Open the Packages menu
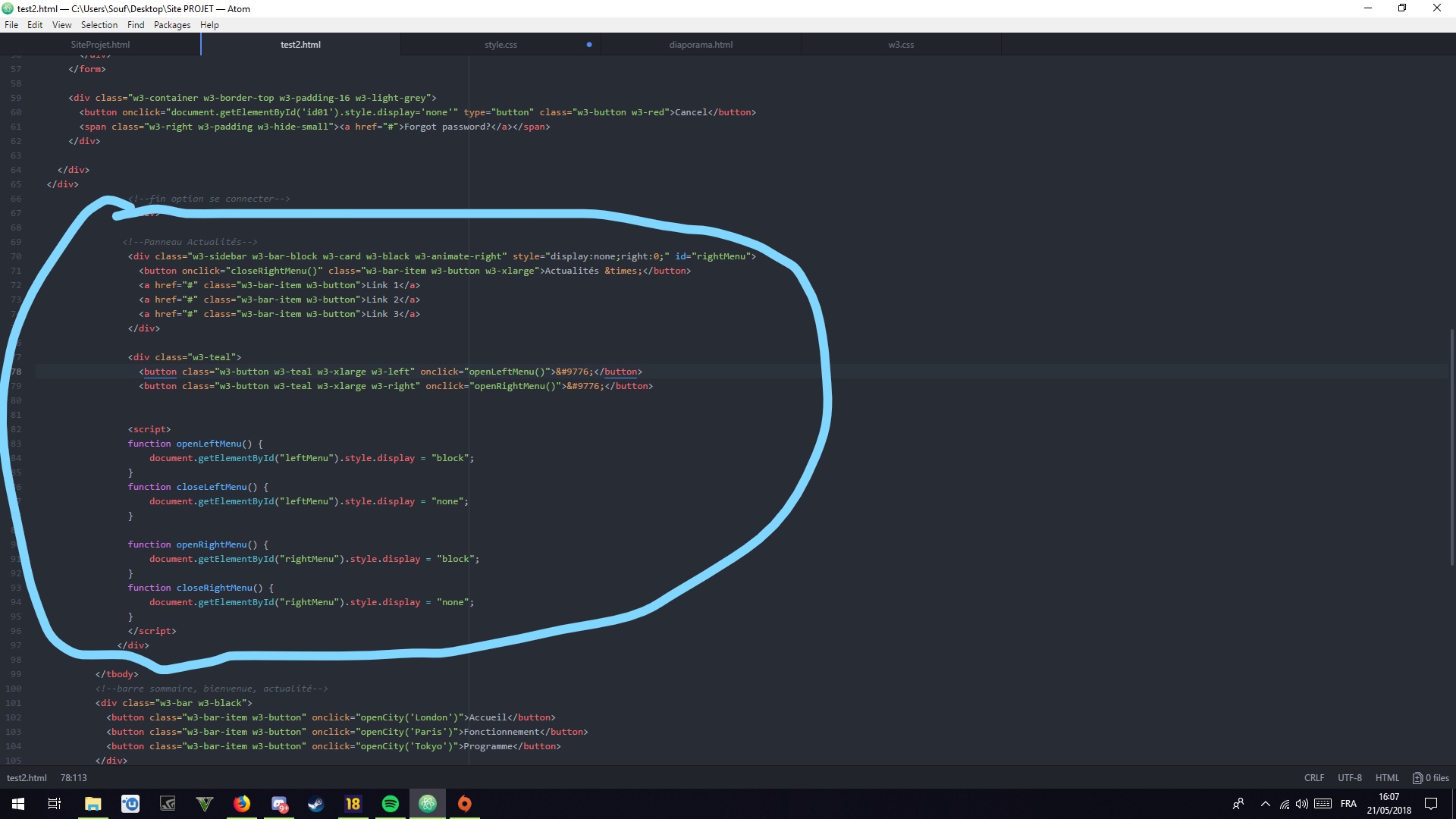Viewport: 1456px width, 819px height. coord(172,25)
